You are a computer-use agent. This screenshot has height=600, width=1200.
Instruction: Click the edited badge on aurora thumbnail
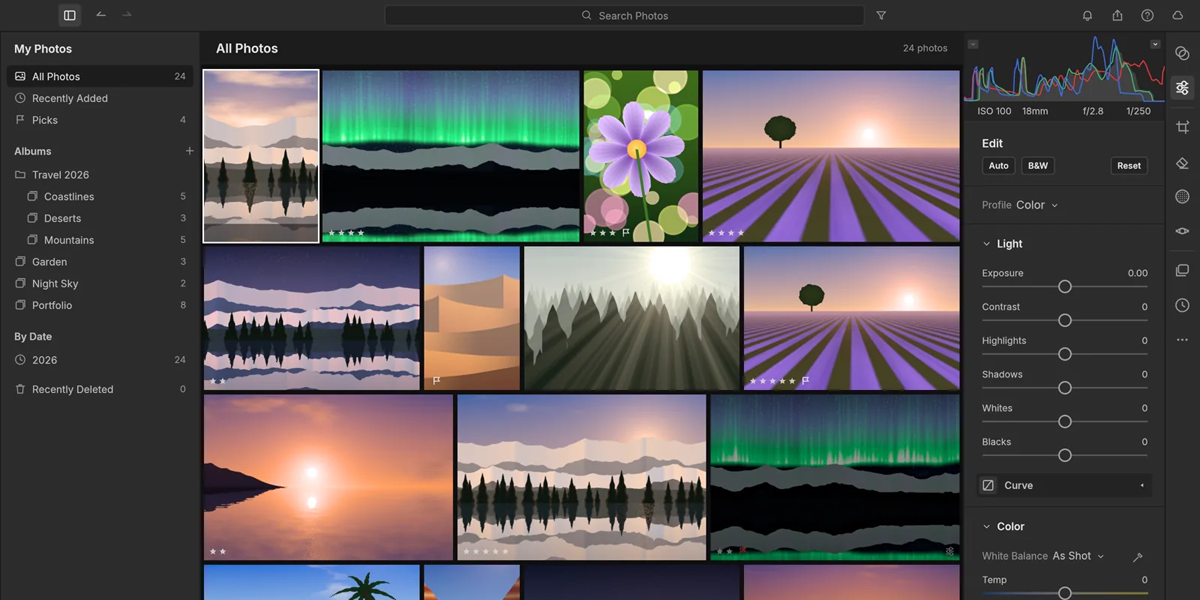(949, 551)
